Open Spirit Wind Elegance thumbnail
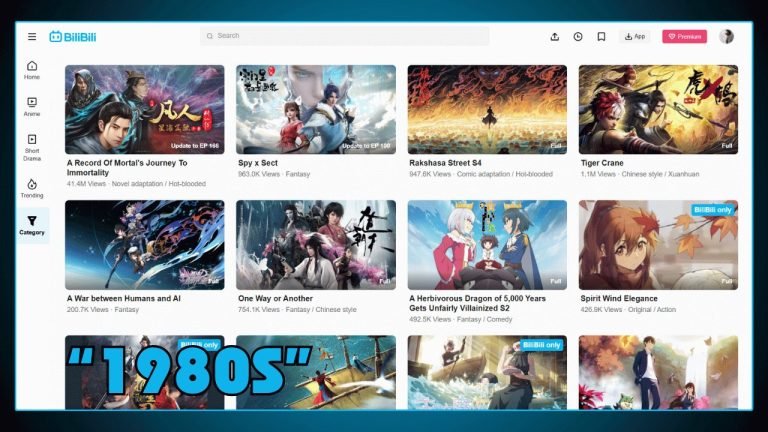Image resolution: width=768 pixels, height=432 pixels. click(658, 244)
